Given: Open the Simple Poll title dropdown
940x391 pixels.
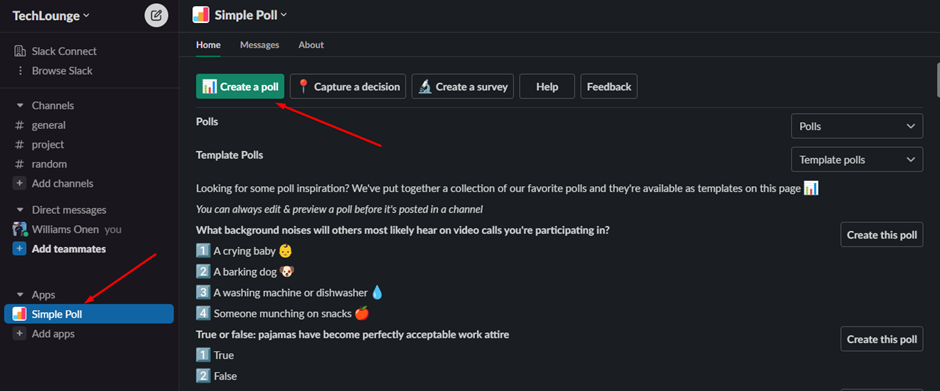Looking at the screenshot, I should point(251,15).
